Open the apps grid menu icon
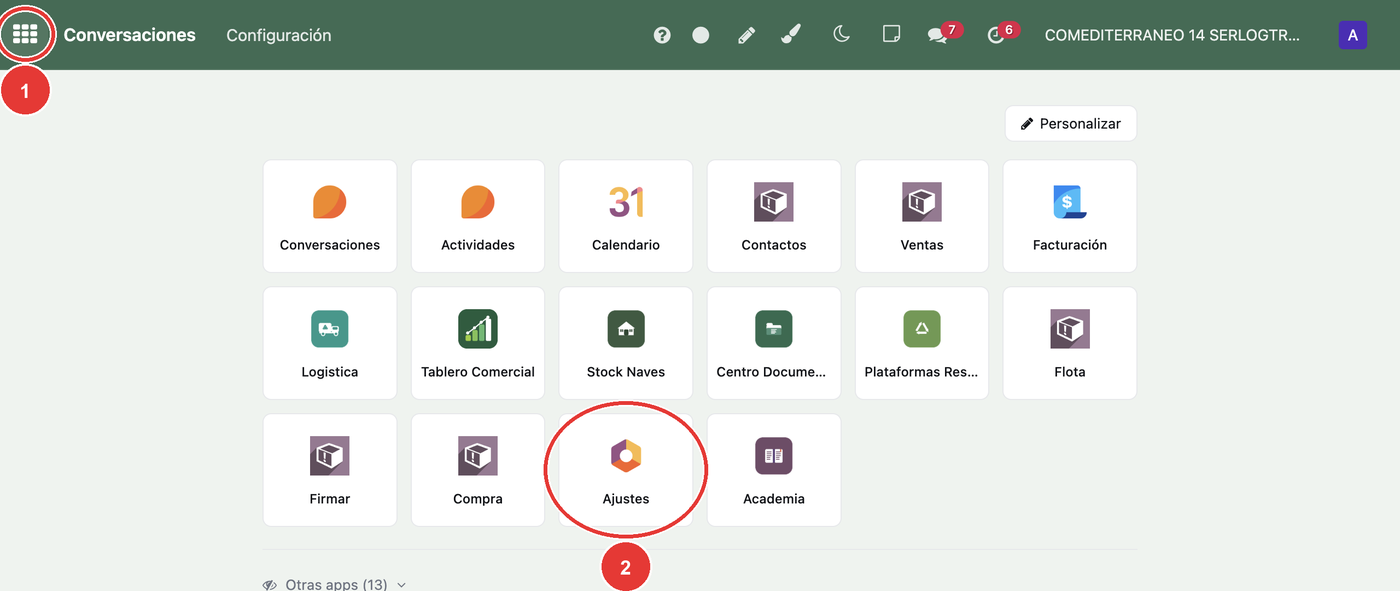Viewport: 1400px width, 591px height. click(25, 35)
